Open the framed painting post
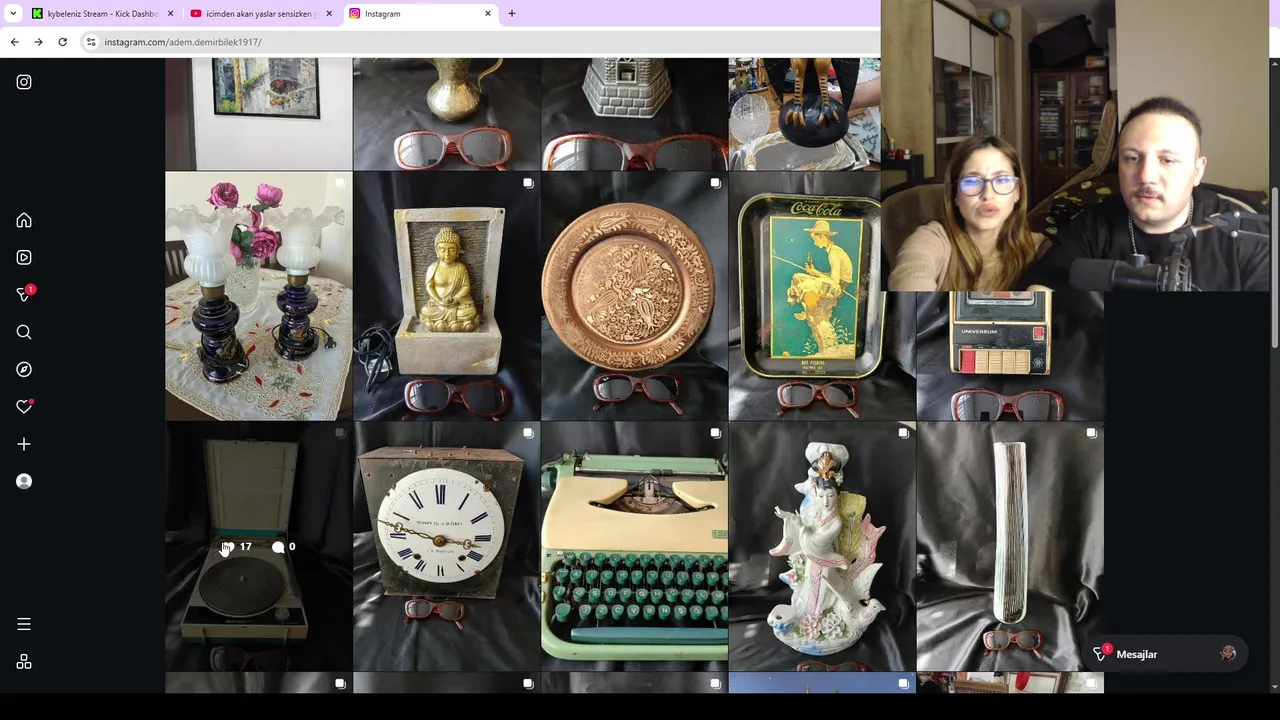The height and width of the screenshot is (720, 1280). [259, 114]
